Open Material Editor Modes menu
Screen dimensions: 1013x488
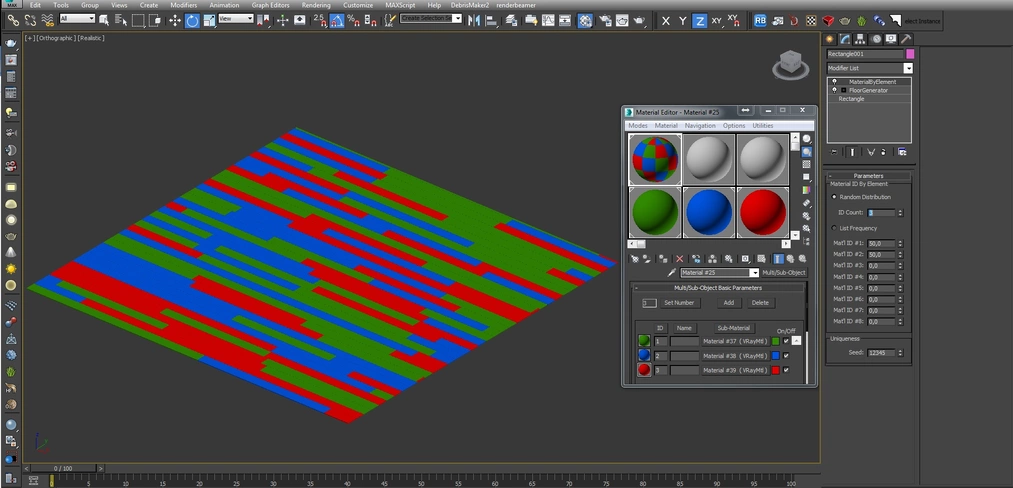tap(638, 125)
